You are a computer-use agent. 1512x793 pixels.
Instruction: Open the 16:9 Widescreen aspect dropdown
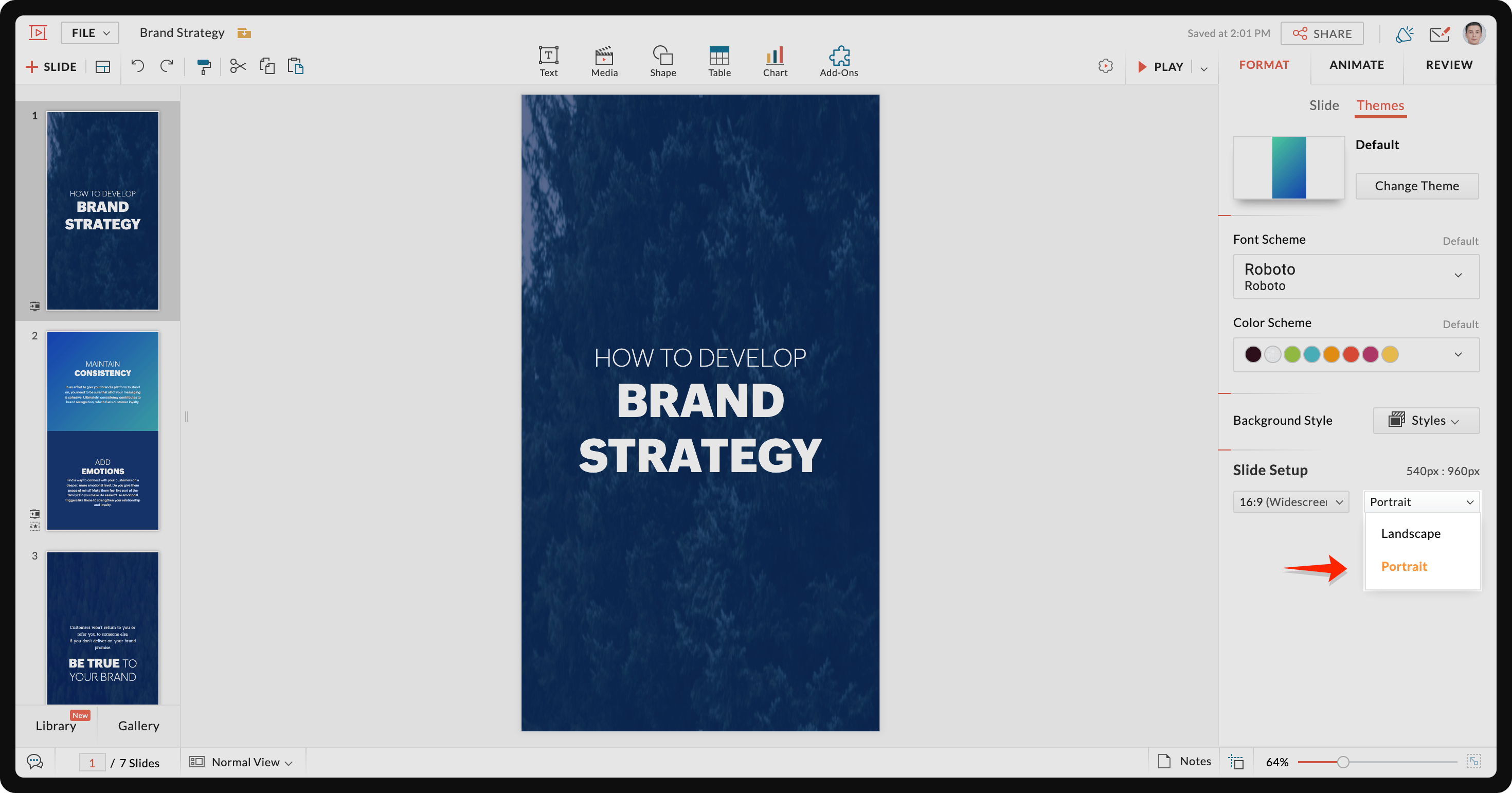[1290, 502]
